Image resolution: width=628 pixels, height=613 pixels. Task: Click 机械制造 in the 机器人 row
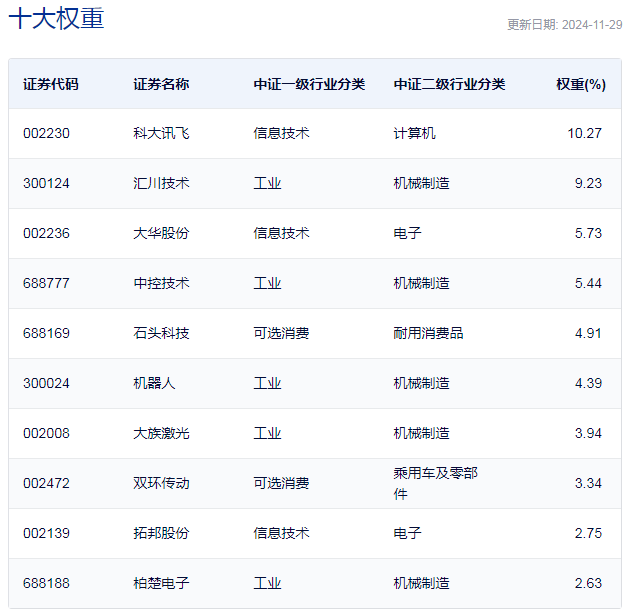click(421, 384)
